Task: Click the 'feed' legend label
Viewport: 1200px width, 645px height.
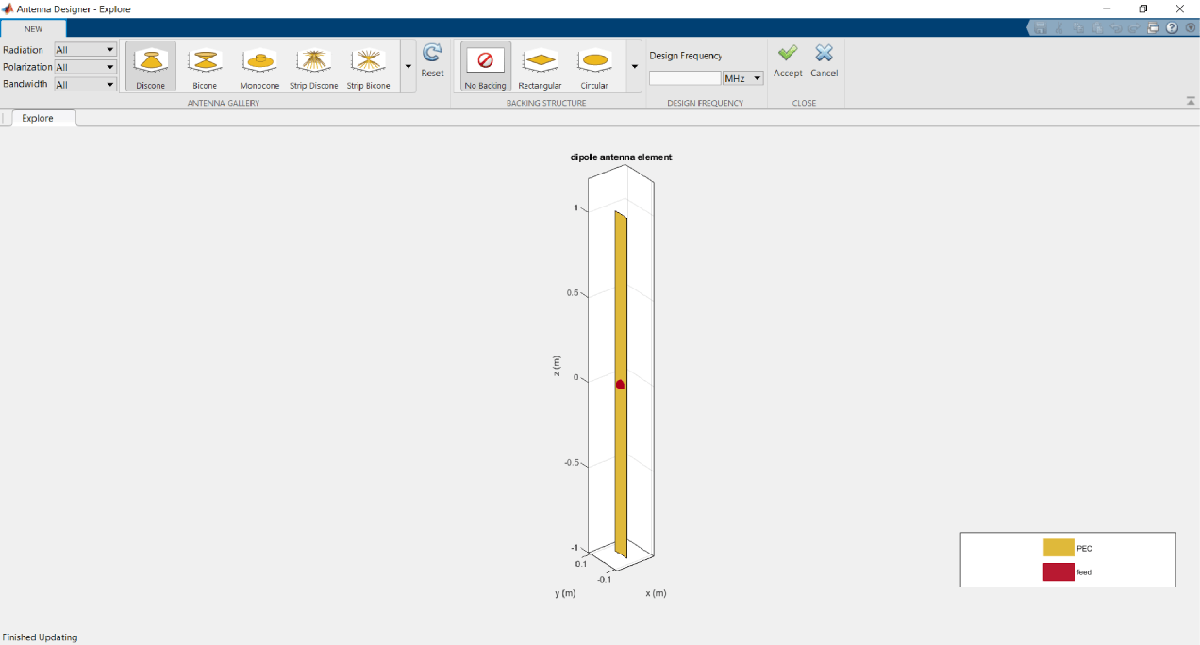Action: pyautogui.click(x=1084, y=572)
